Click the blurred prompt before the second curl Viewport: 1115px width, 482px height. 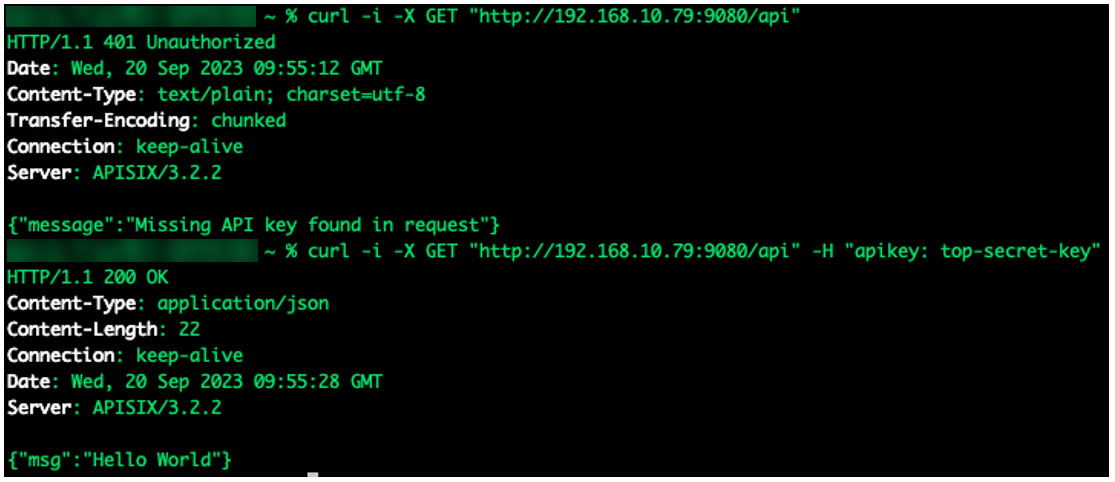pos(130,251)
